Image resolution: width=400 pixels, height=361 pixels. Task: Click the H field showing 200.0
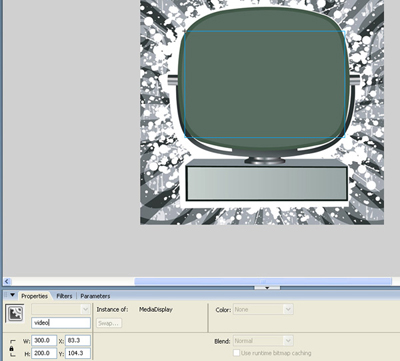[44, 353]
